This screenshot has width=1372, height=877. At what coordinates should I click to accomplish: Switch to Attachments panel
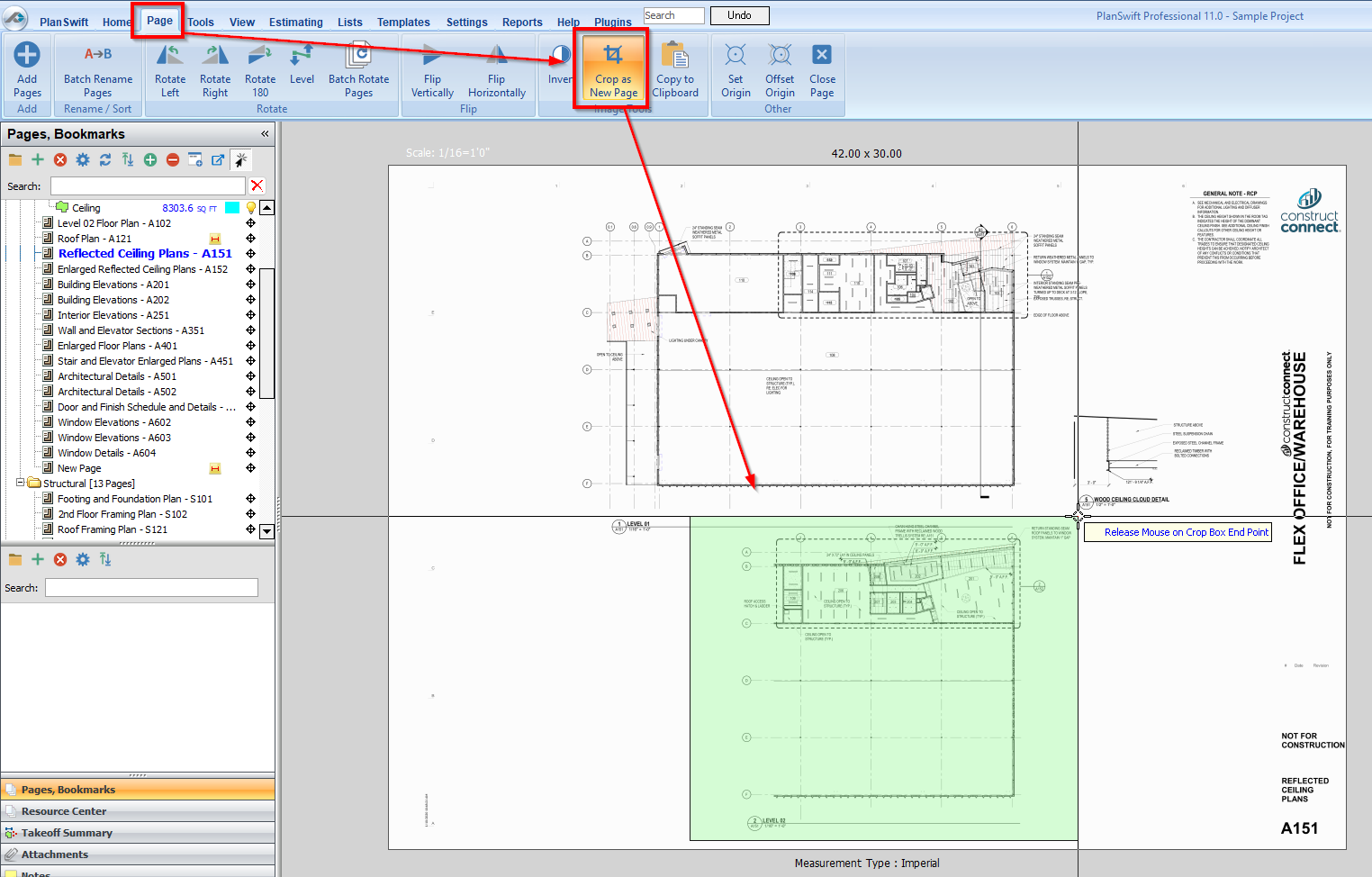coord(138,854)
